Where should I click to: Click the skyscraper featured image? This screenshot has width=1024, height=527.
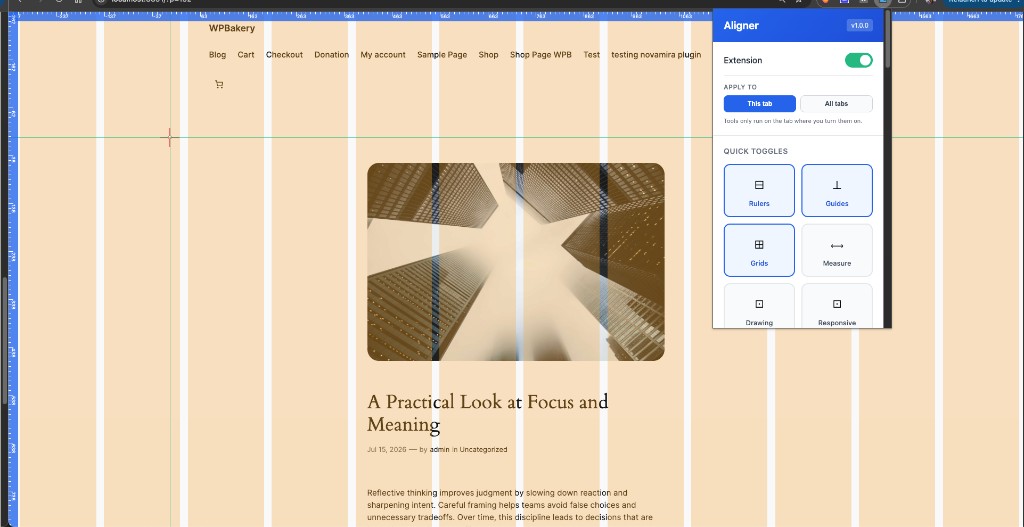516,262
